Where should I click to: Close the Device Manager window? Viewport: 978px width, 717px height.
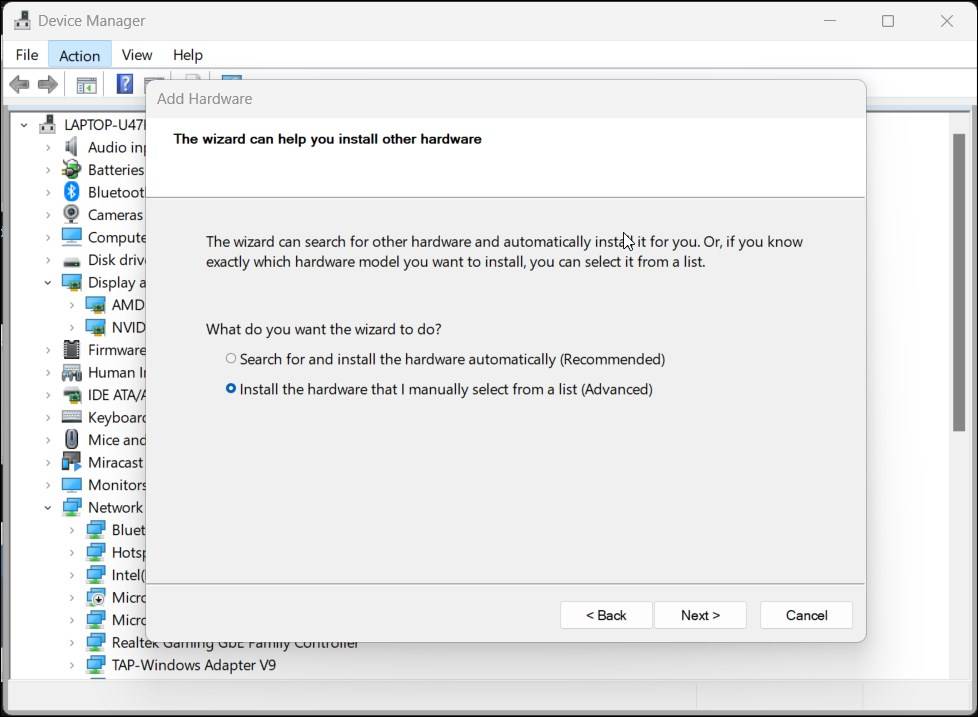point(946,21)
